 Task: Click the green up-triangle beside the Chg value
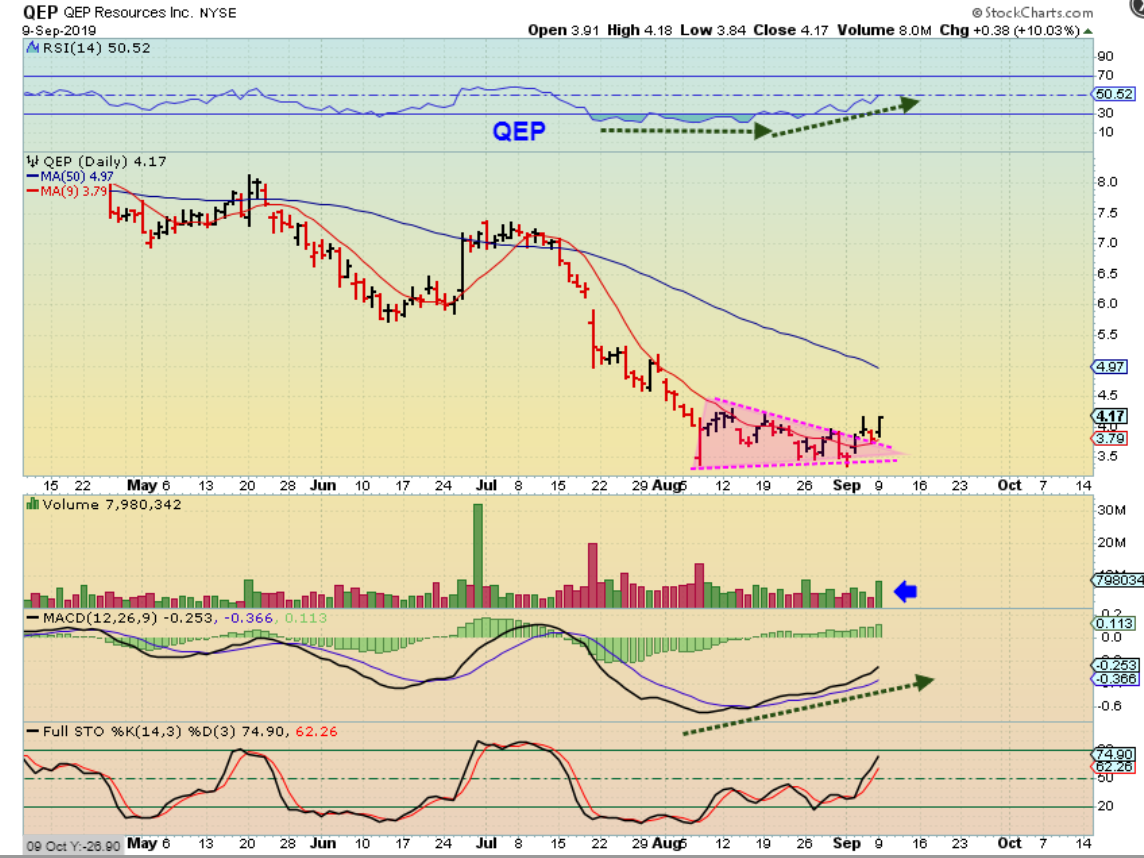tap(1088, 31)
